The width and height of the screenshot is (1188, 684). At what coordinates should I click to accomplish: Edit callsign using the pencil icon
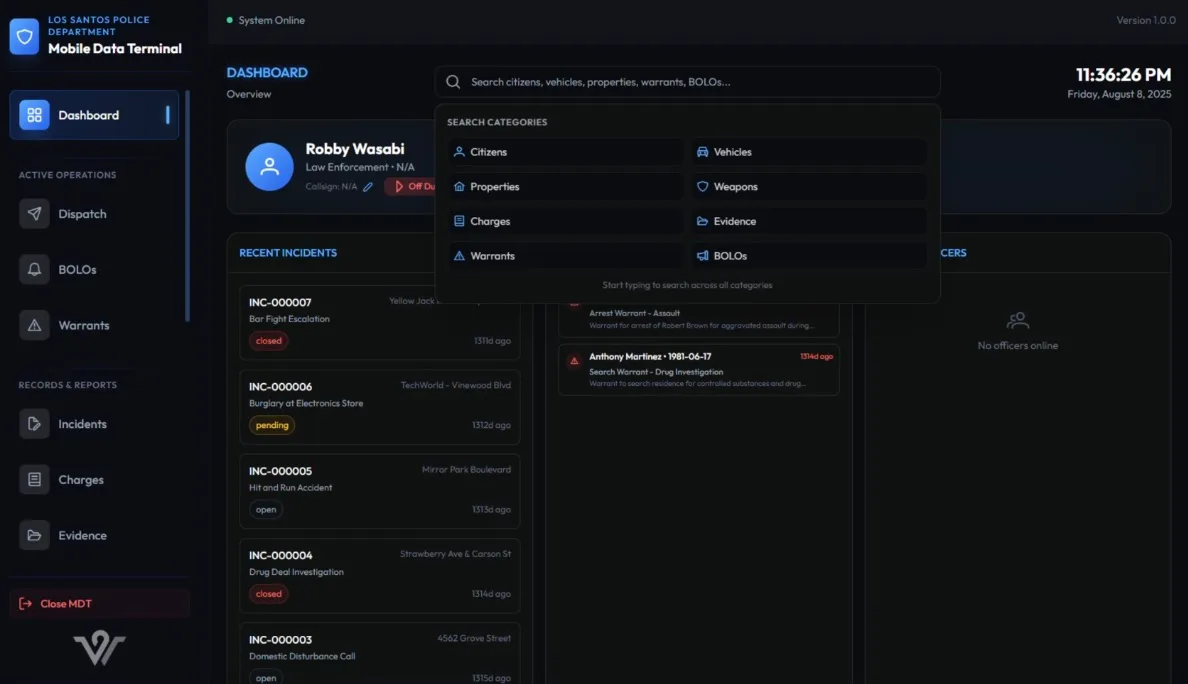367,186
